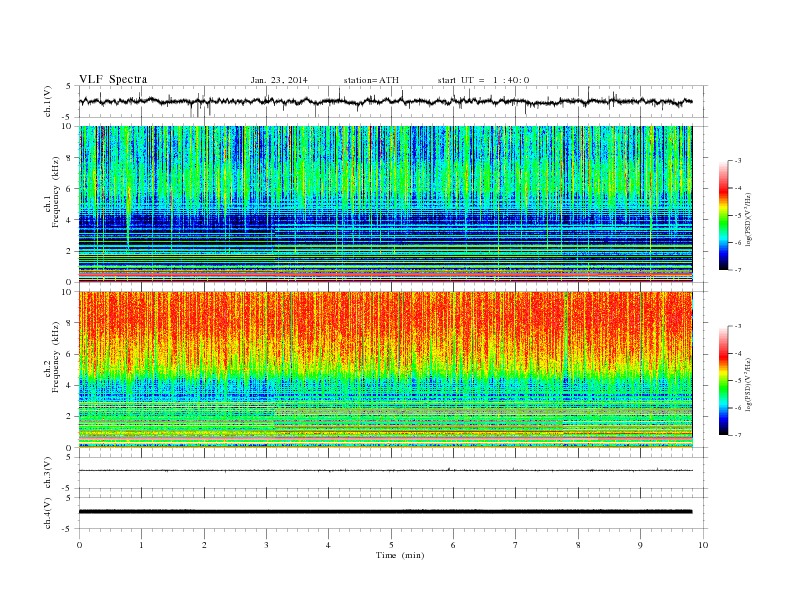Select the date Jan. 23, 2014

click(x=279, y=80)
